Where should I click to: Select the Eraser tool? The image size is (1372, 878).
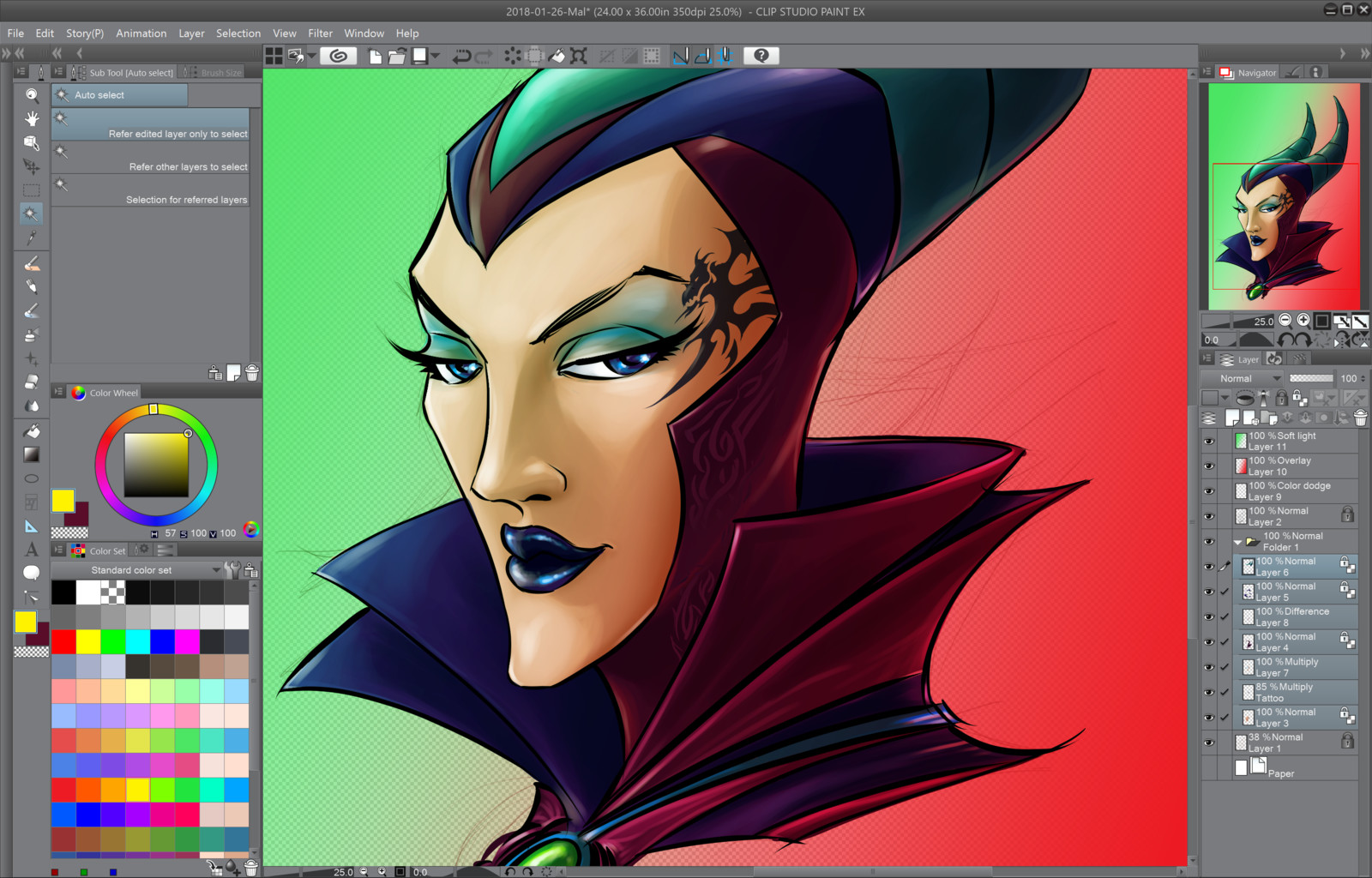pyautogui.click(x=32, y=382)
